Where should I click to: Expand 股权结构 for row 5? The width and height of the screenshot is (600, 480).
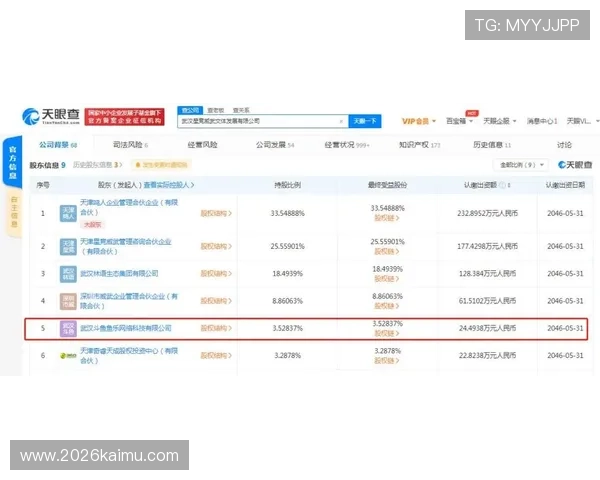coord(216,328)
